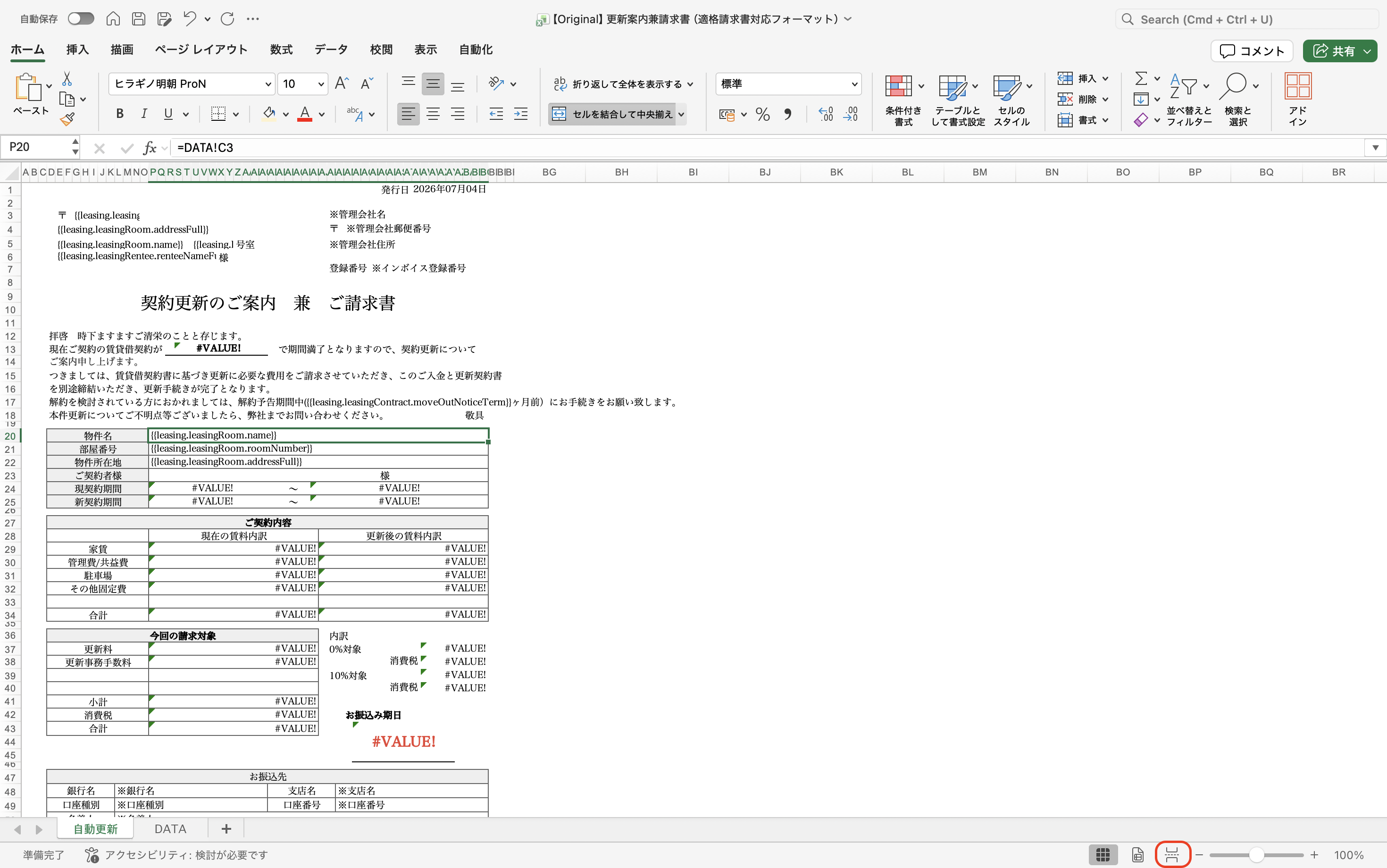Toggle middle vertical alignment
Viewport: 1387px width, 868px height.
pos(433,84)
